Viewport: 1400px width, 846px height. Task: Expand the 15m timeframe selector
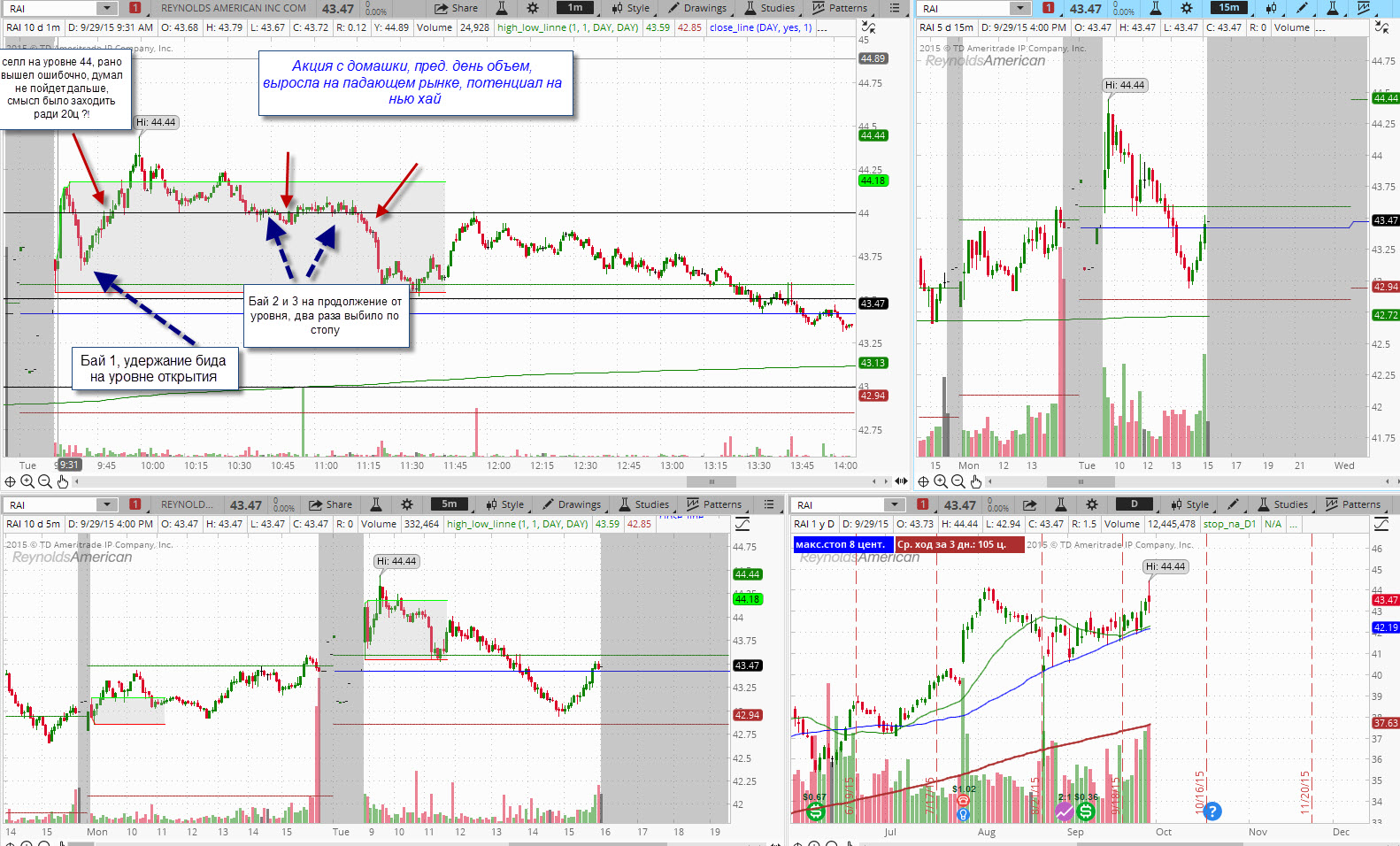pos(1229,8)
